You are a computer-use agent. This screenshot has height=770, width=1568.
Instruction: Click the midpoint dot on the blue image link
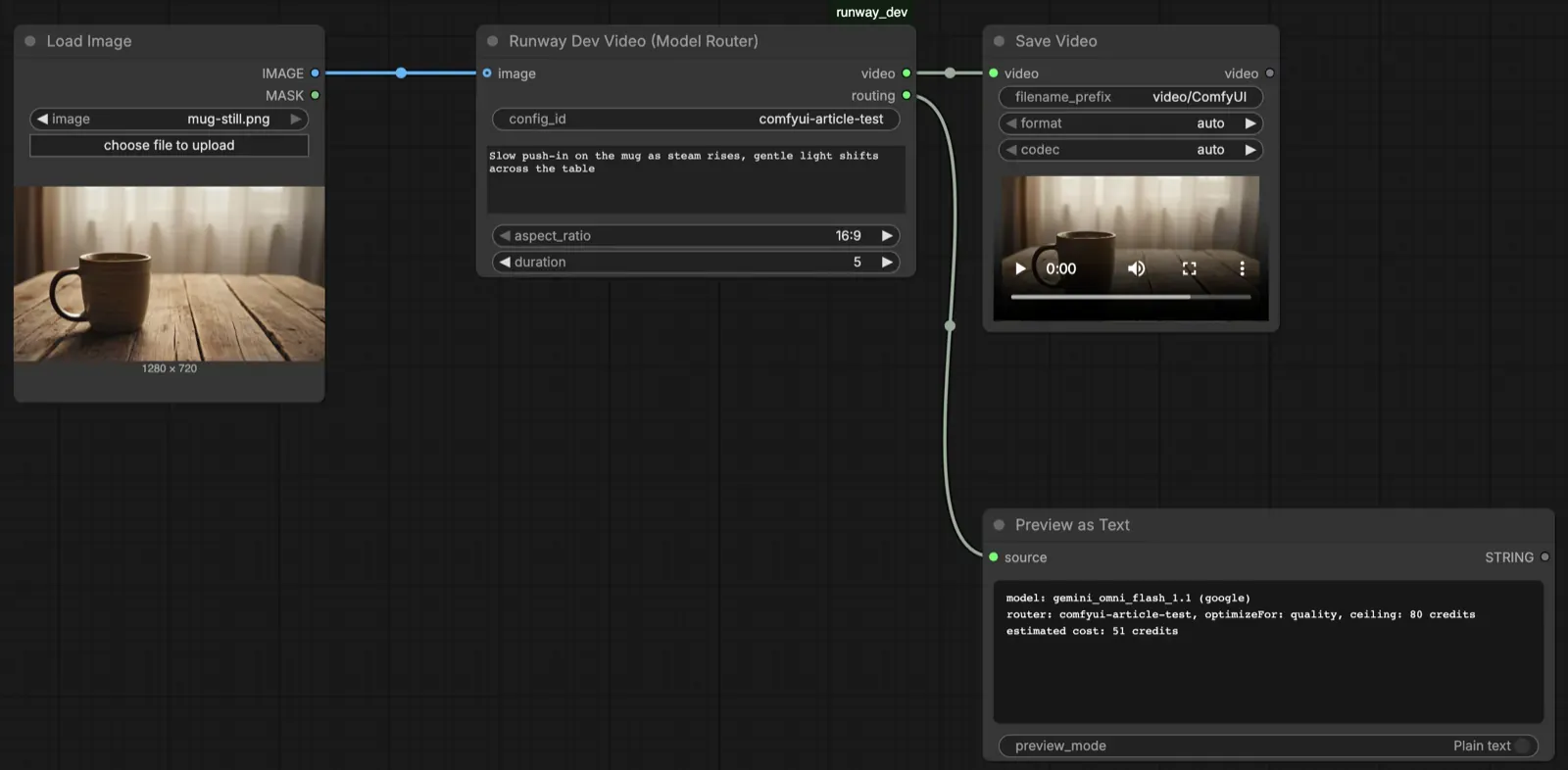click(x=401, y=73)
